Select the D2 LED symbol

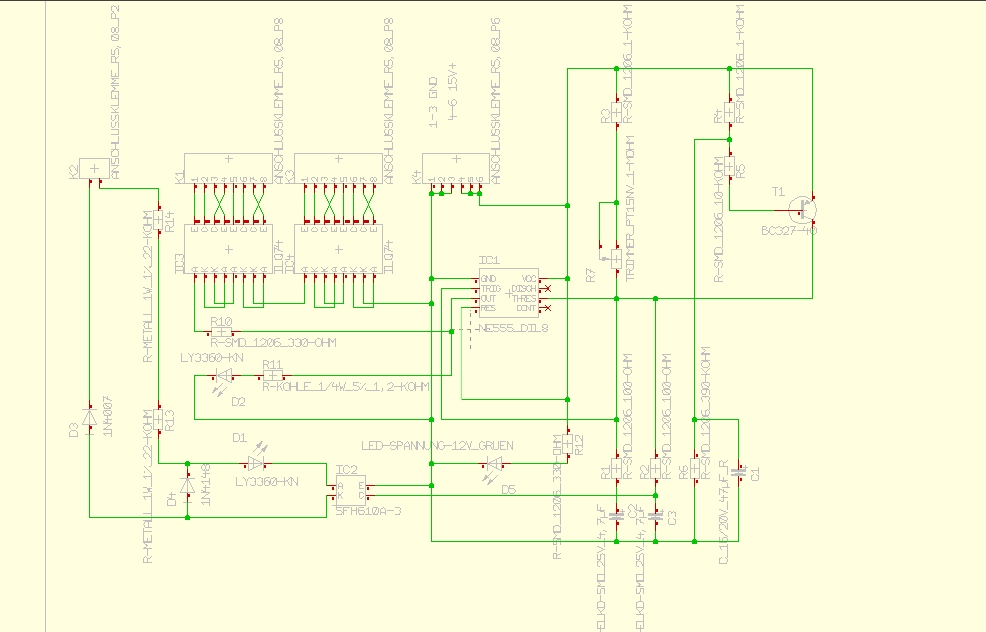(224, 377)
